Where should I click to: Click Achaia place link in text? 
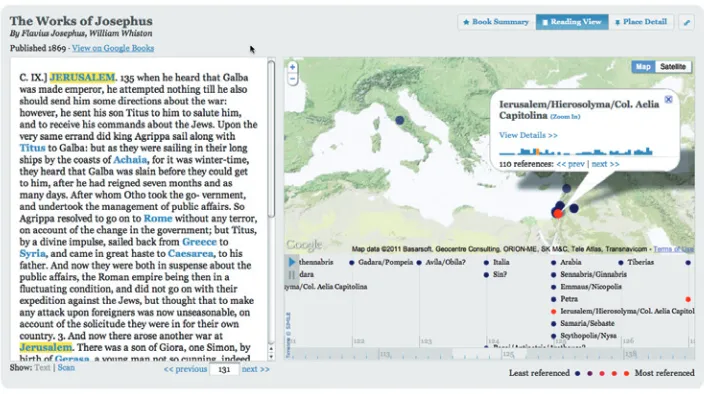click(x=130, y=160)
